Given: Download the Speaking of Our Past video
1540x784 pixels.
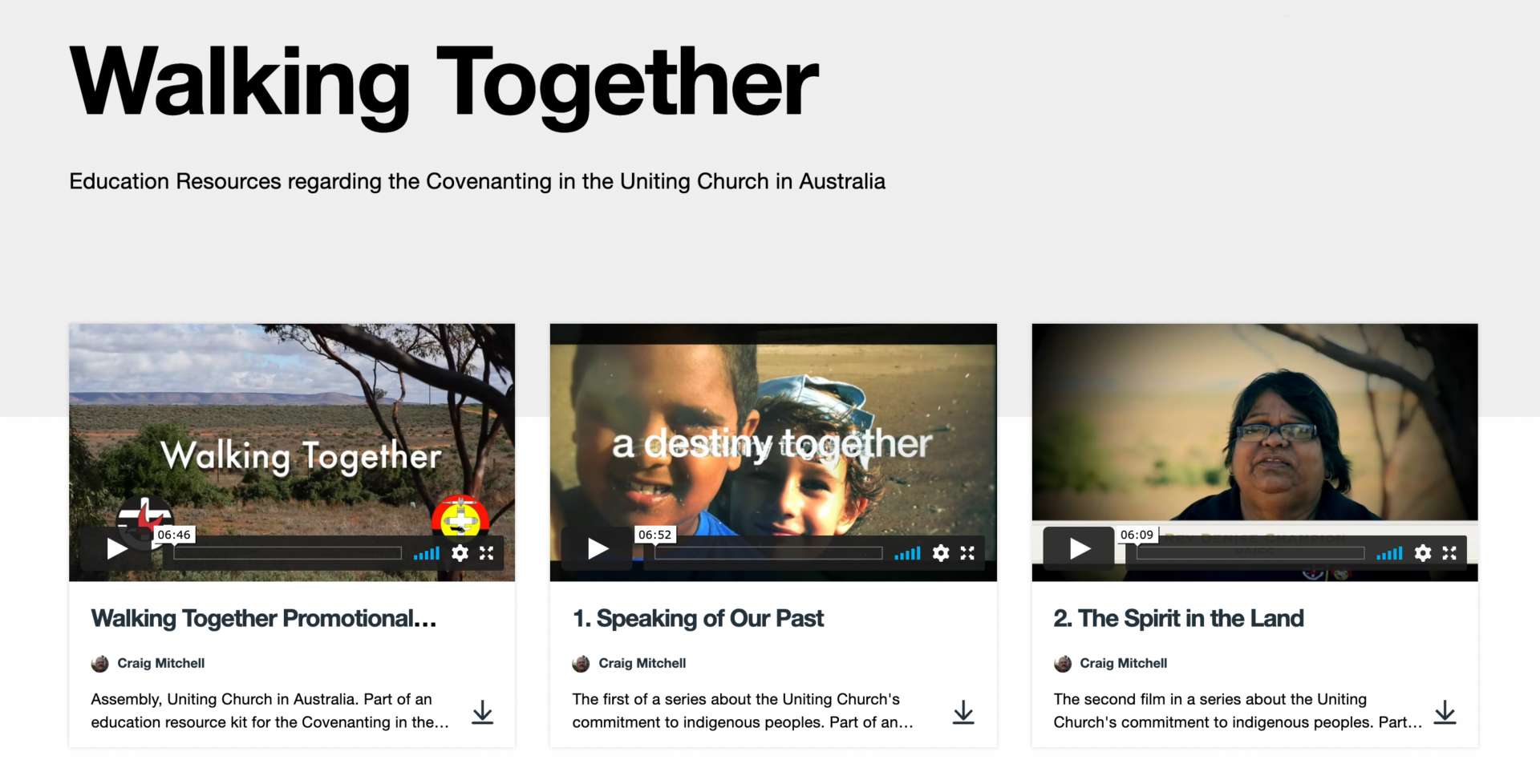Looking at the screenshot, I should [x=963, y=712].
